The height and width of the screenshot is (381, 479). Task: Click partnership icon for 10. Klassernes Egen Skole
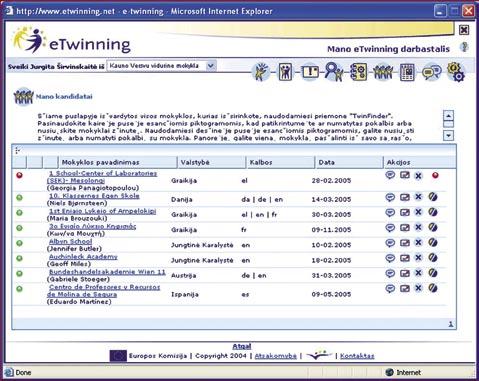tap(433, 197)
